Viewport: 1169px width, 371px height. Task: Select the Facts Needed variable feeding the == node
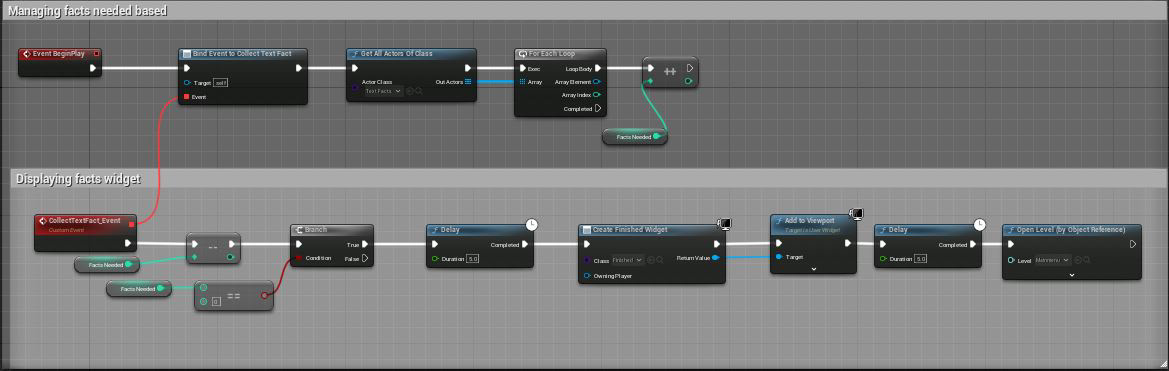(139, 288)
